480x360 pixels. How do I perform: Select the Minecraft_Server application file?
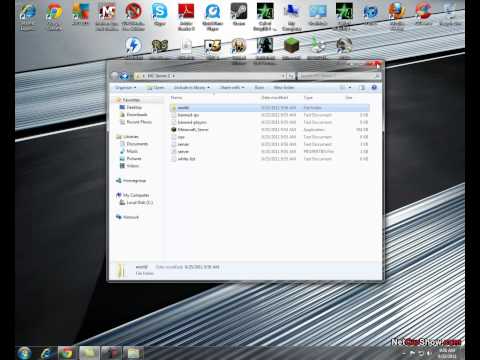point(269,130)
